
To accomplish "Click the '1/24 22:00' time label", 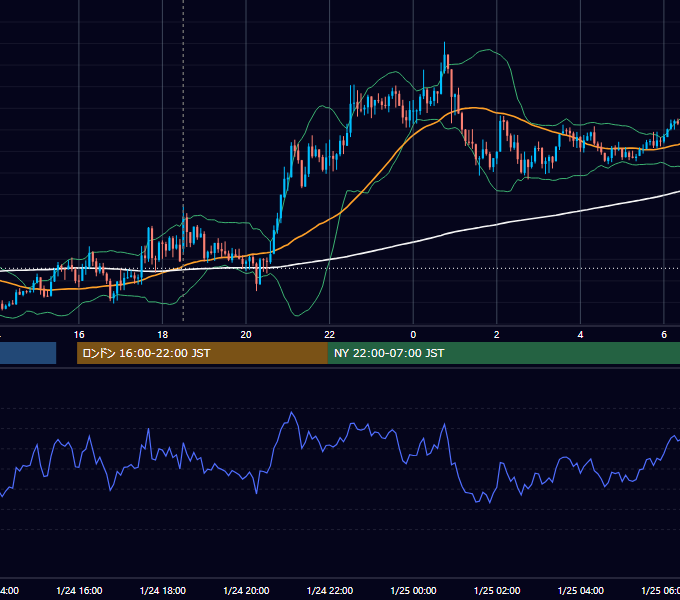I will 330,590.
